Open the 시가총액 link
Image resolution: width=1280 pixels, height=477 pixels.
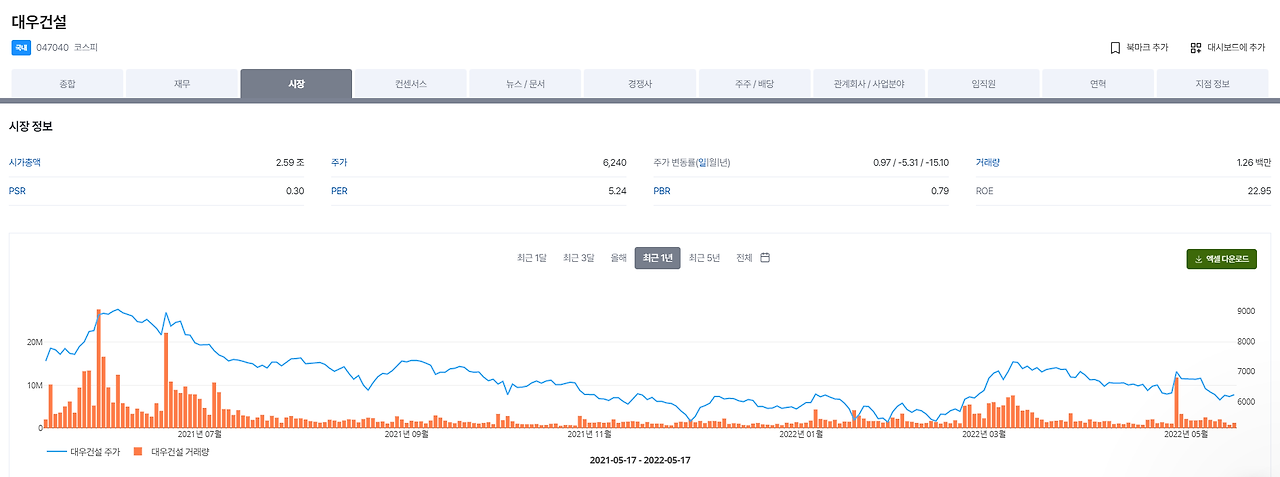(x=25, y=162)
